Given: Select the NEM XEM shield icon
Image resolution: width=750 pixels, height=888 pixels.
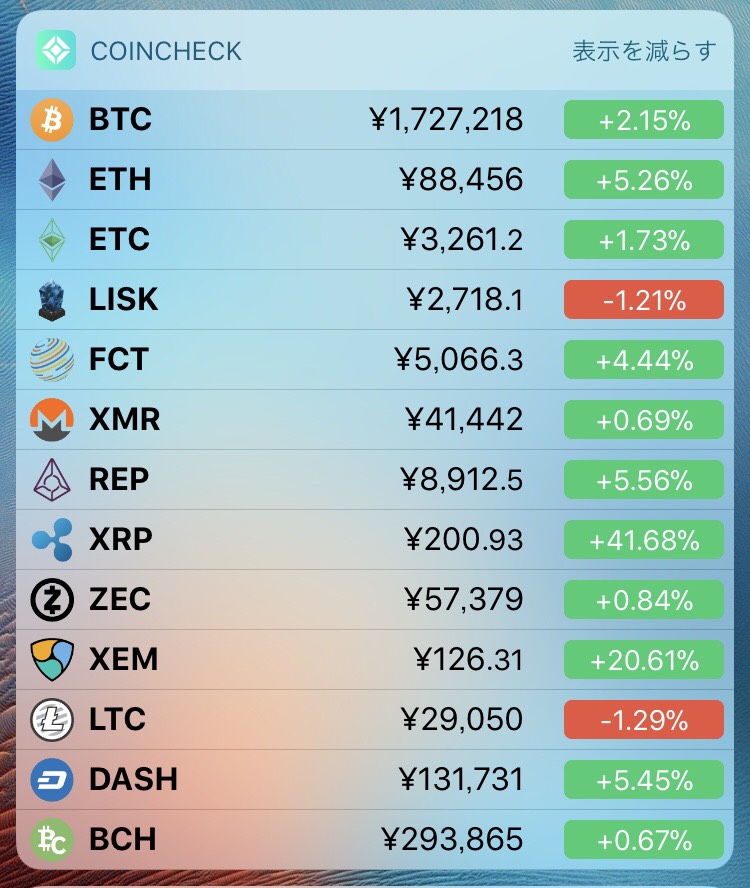Looking at the screenshot, I should 52,660.
